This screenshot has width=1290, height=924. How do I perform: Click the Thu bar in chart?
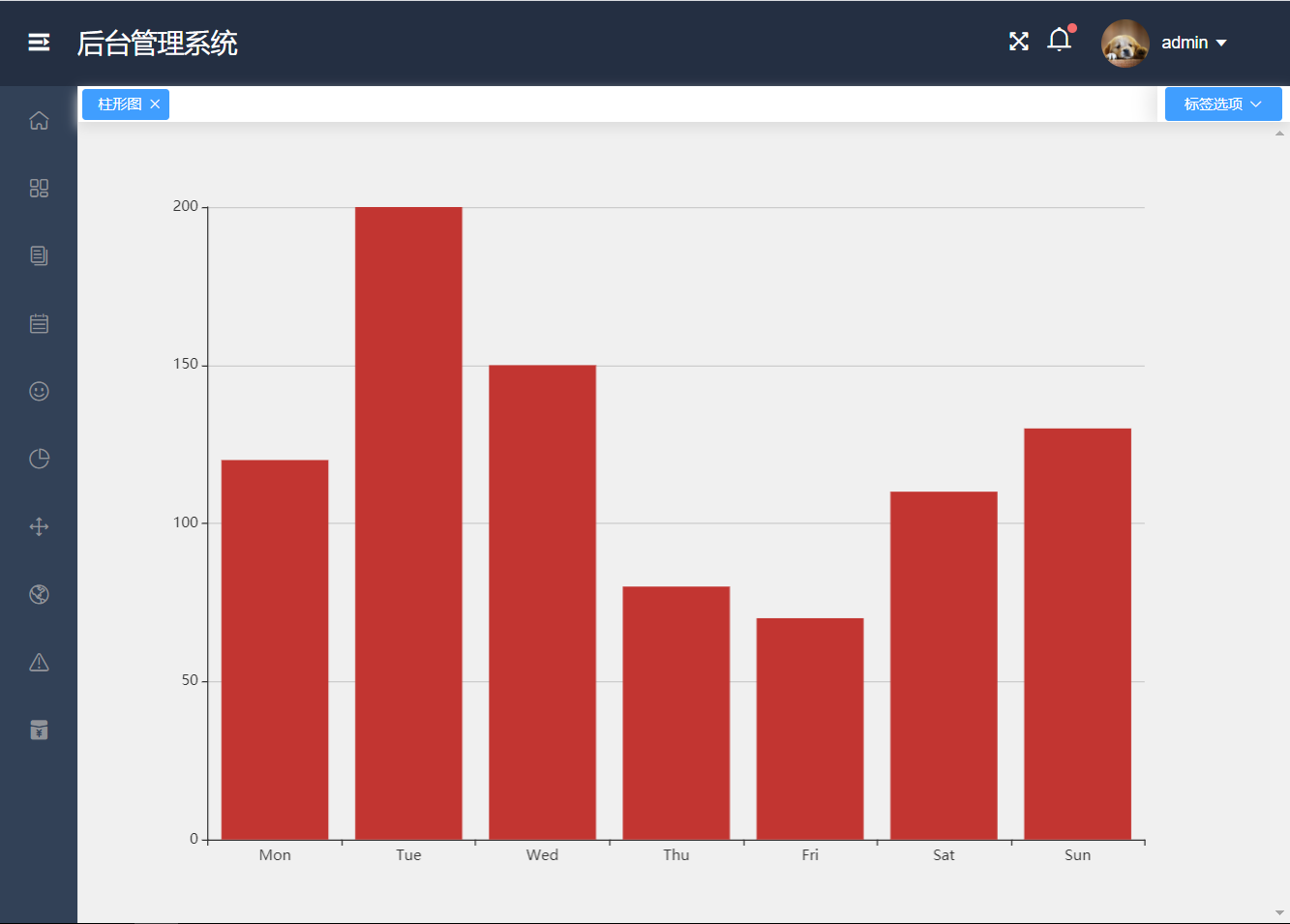click(676, 713)
